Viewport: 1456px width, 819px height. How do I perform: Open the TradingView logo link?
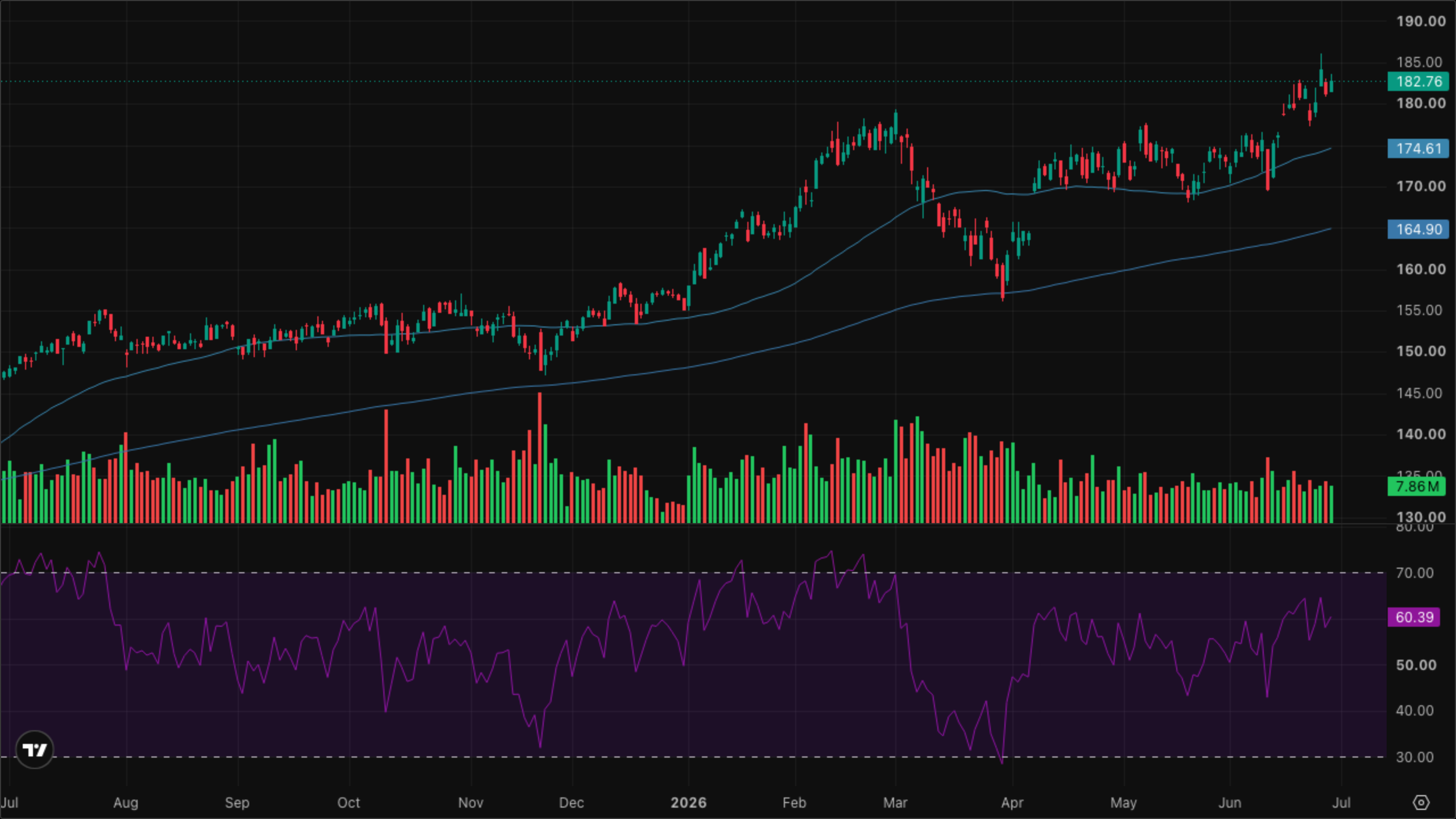click(x=35, y=750)
